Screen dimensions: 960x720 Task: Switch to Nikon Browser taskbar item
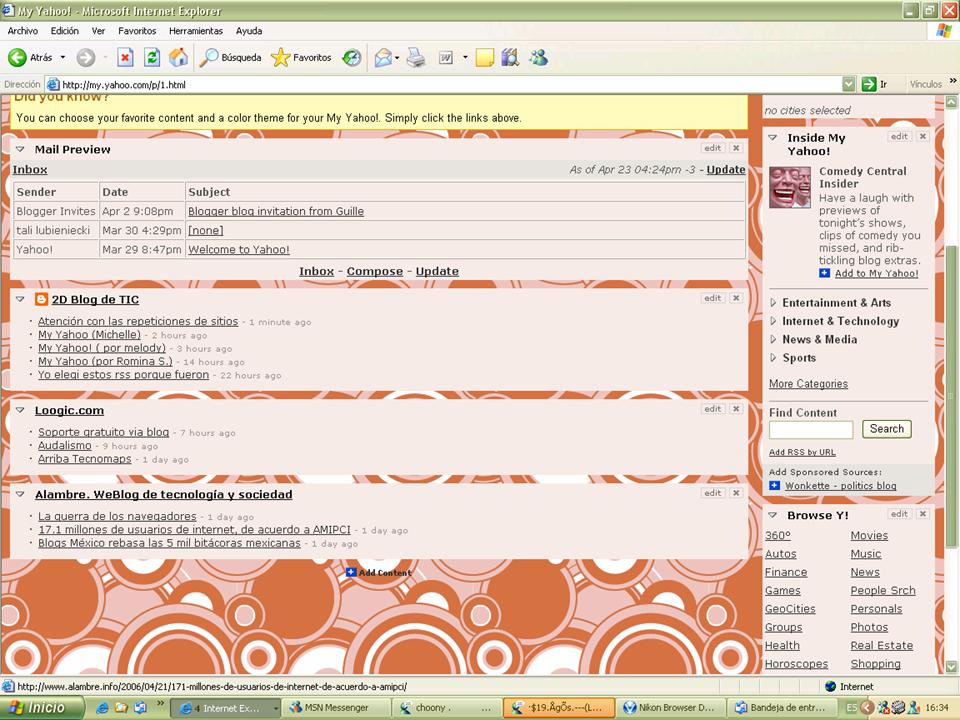[x=670, y=708]
